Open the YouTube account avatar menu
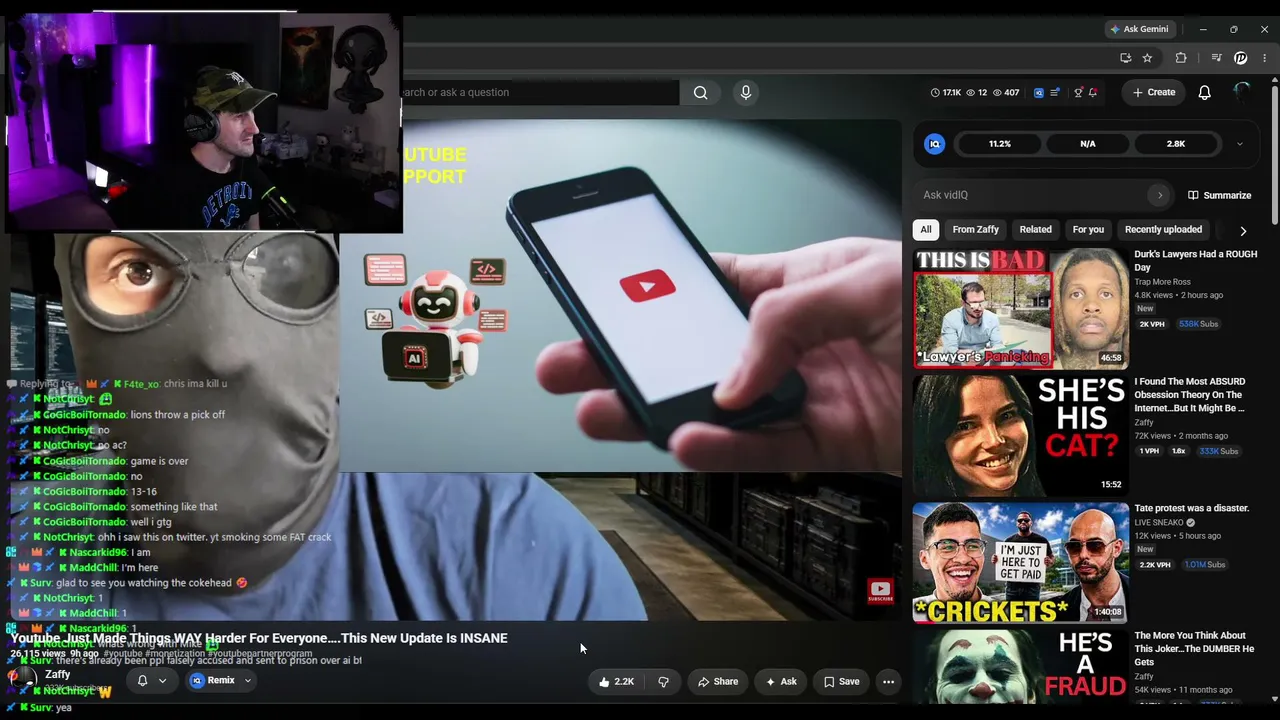This screenshot has width=1280, height=720. click(x=1242, y=92)
